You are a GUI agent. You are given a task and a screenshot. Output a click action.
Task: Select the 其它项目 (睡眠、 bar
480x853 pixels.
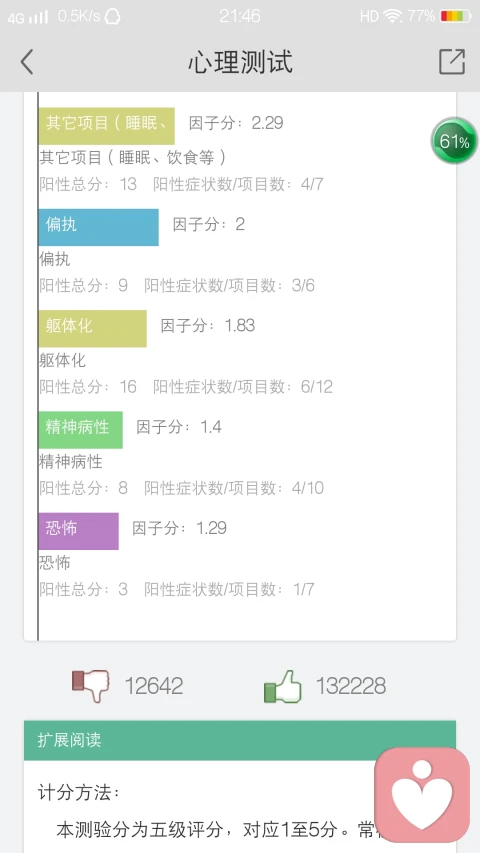point(107,126)
